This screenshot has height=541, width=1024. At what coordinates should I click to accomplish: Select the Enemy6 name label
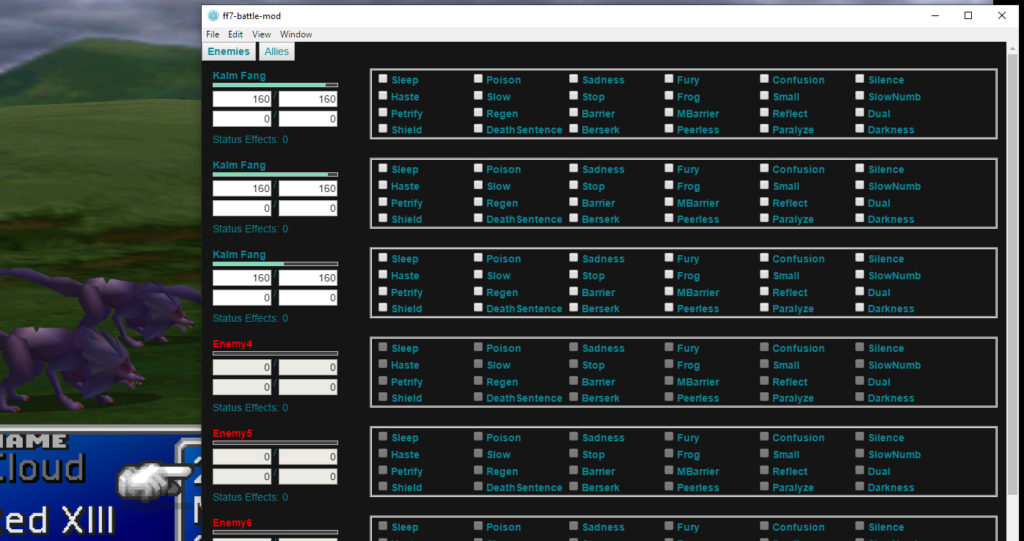click(232, 523)
